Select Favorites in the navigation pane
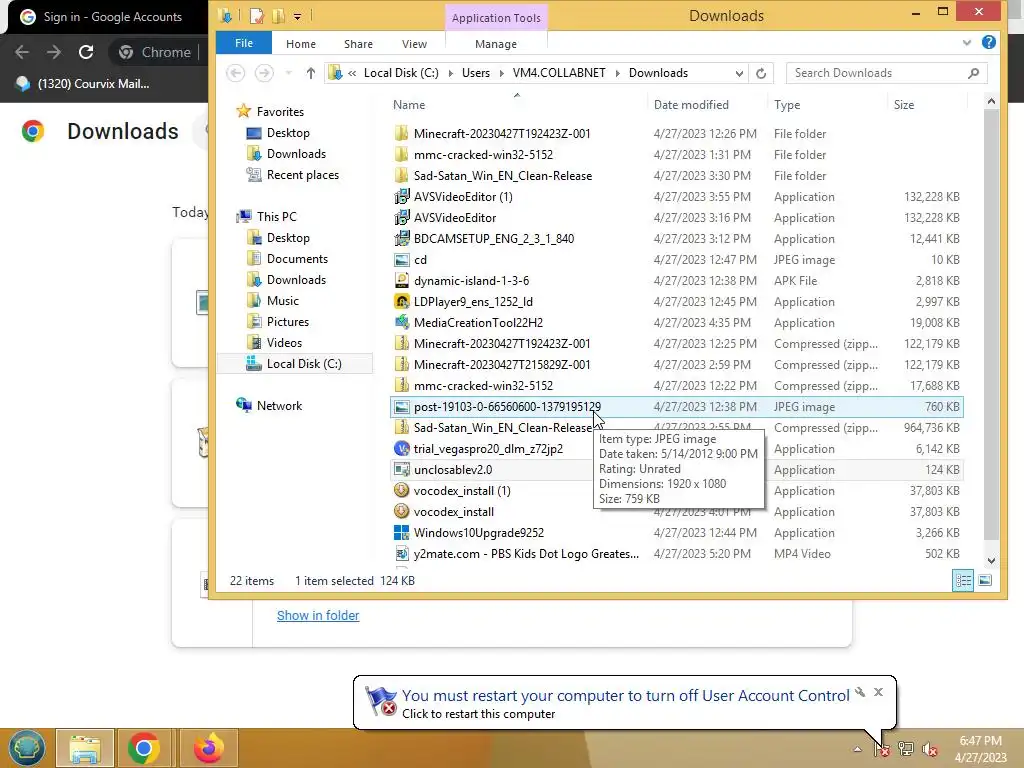The width and height of the screenshot is (1024, 768). click(x=280, y=112)
